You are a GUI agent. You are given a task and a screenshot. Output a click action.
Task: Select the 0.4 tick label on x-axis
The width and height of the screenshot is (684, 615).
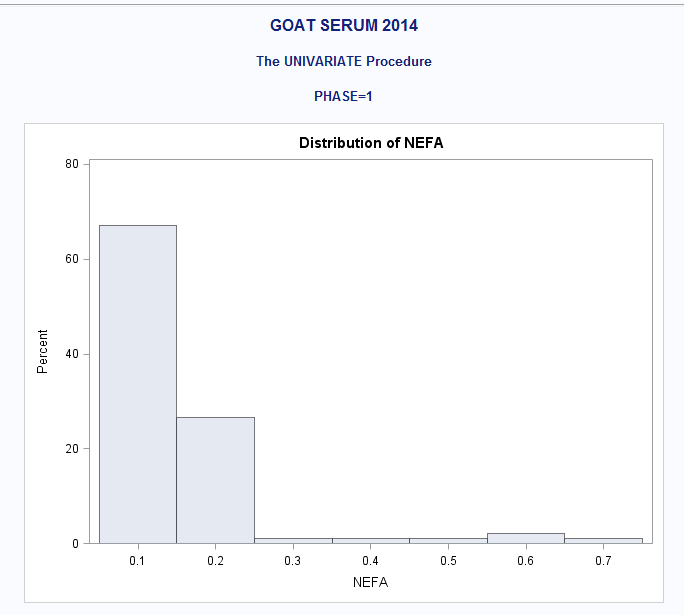371,562
